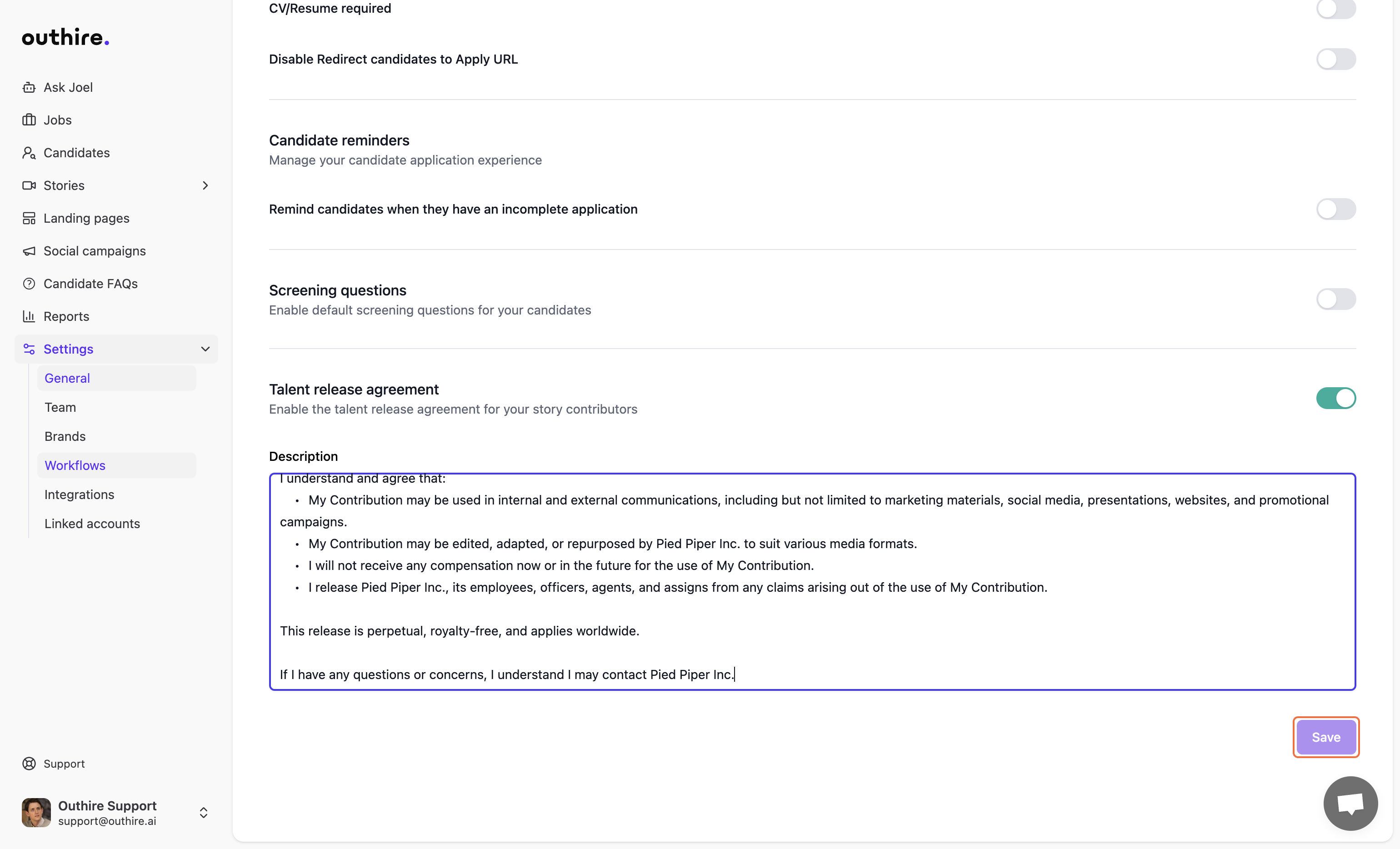1400x849 pixels.
Task: Toggle Disable Redirect candidates to Apply URL
Action: click(1335, 59)
